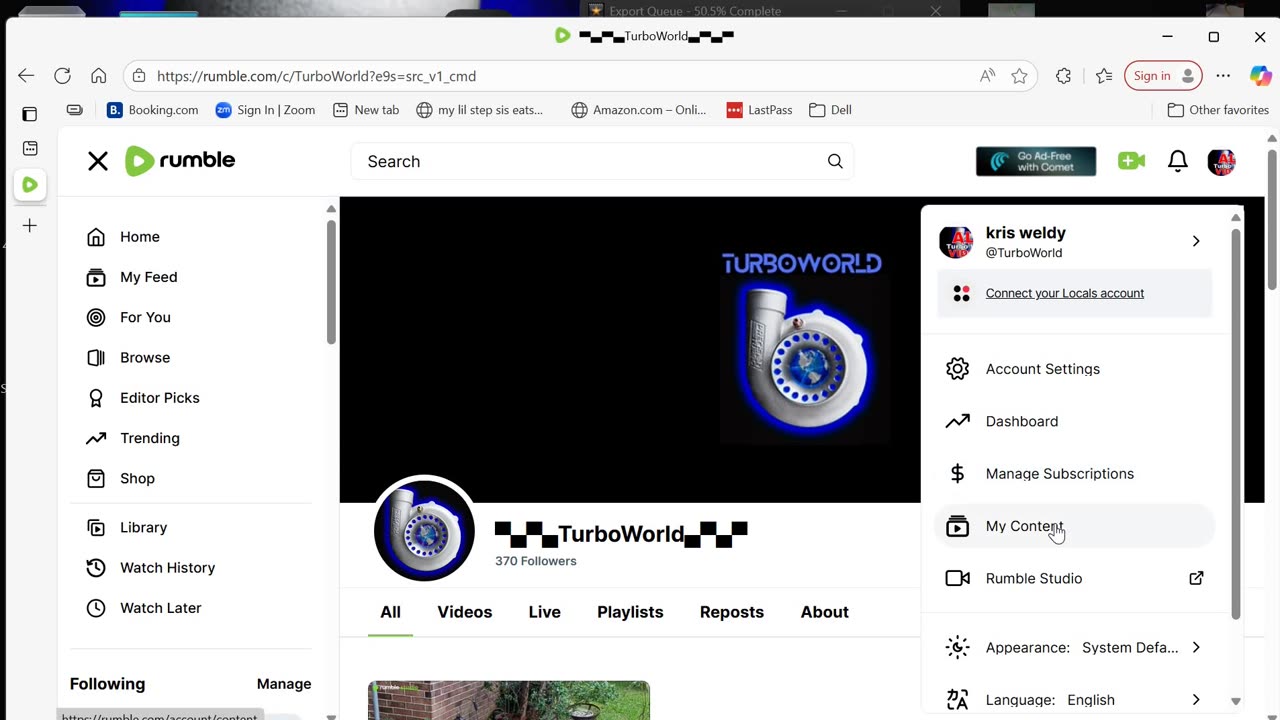Add the page to favorites with the star icon
The height and width of the screenshot is (720, 1280).
tap(1019, 76)
